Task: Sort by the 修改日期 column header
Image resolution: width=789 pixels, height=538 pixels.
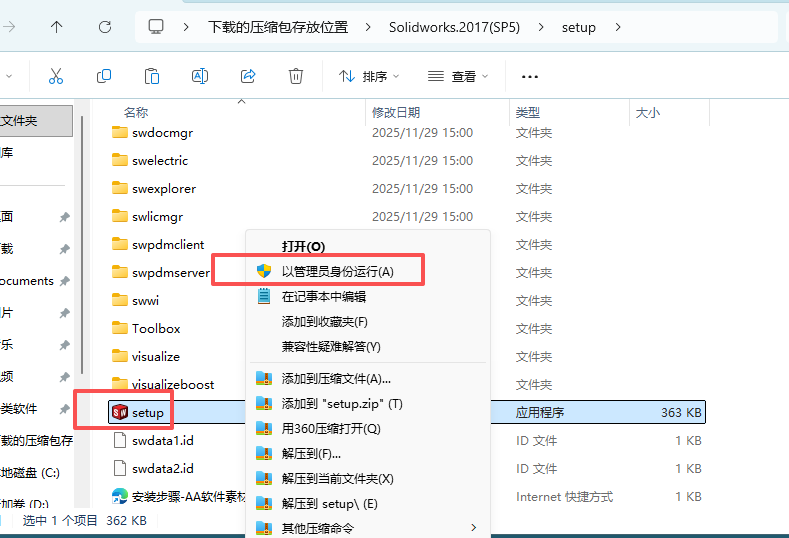Action: pyautogui.click(x=396, y=112)
